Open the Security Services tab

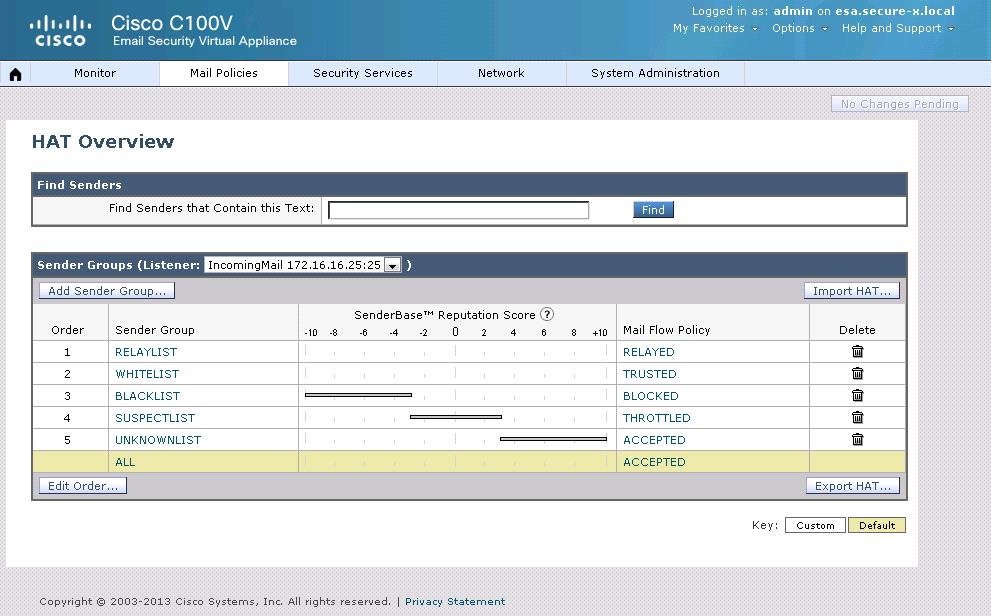pos(363,73)
